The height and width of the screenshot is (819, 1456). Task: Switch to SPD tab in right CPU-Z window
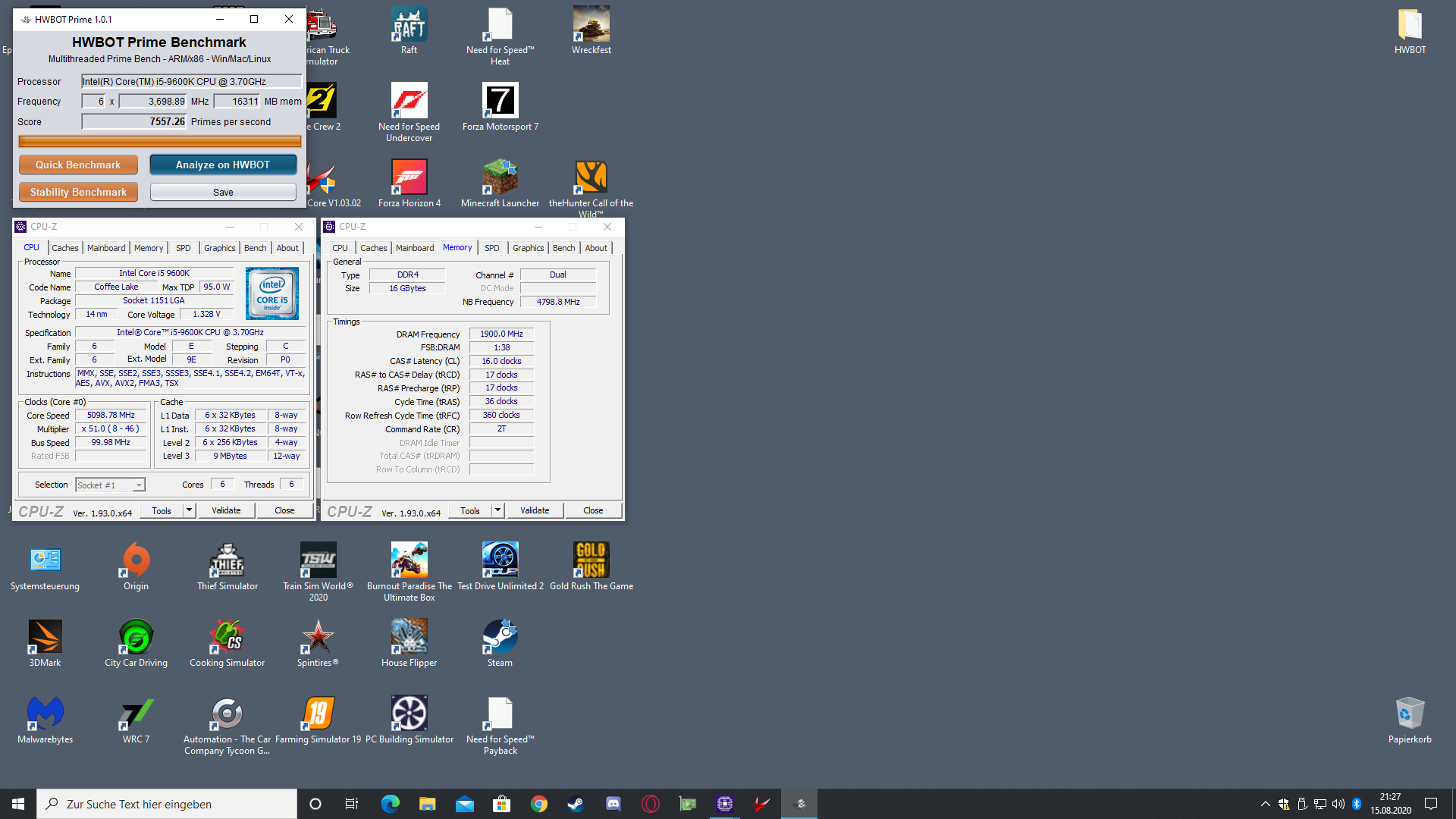(x=492, y=248)
